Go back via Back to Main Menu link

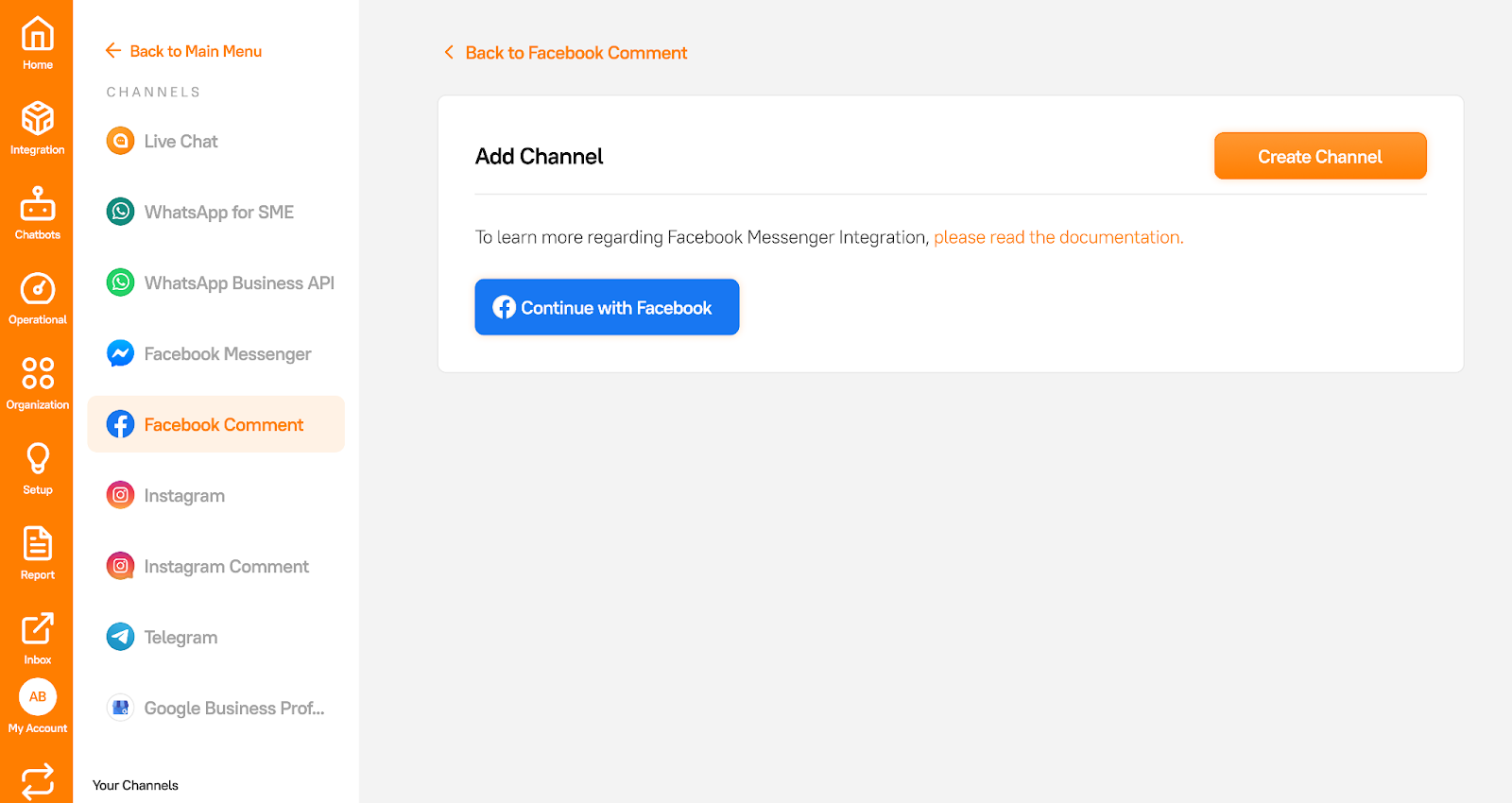coord(196,51)
